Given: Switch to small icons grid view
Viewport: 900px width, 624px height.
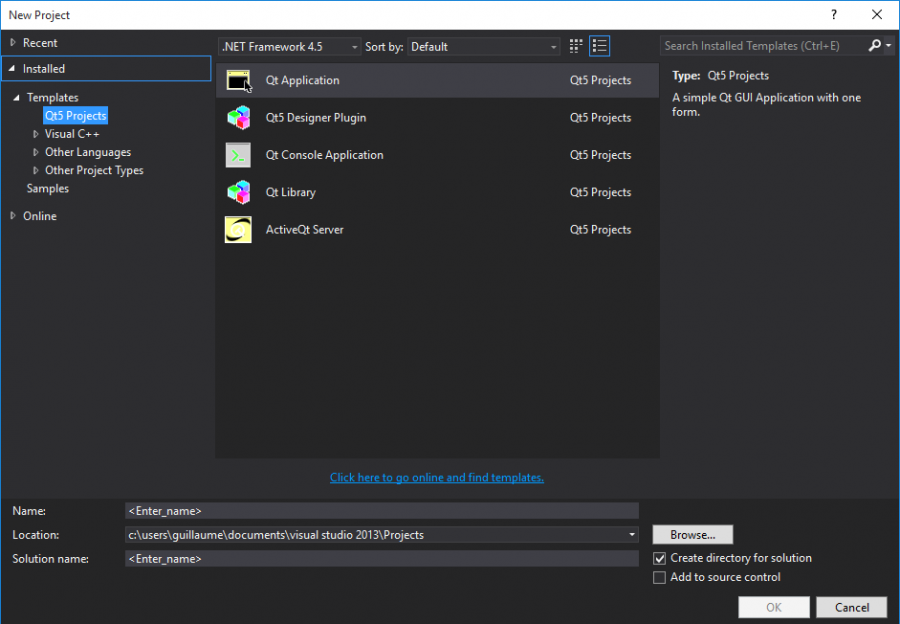Looking at the screenshot, I should (x=576, y=46).
